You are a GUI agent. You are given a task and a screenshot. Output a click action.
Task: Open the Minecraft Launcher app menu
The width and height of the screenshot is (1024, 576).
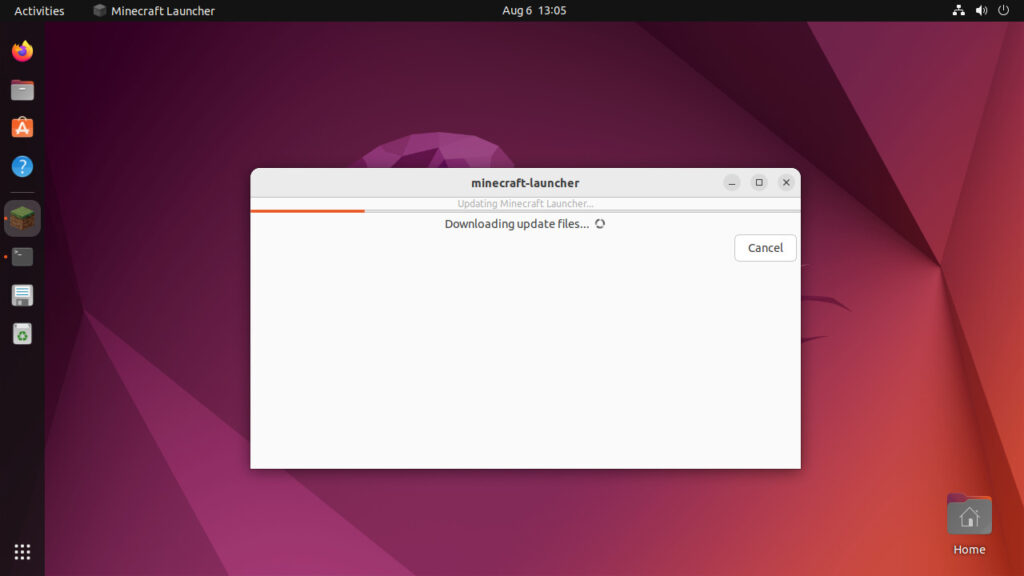[x=154, y=11]
